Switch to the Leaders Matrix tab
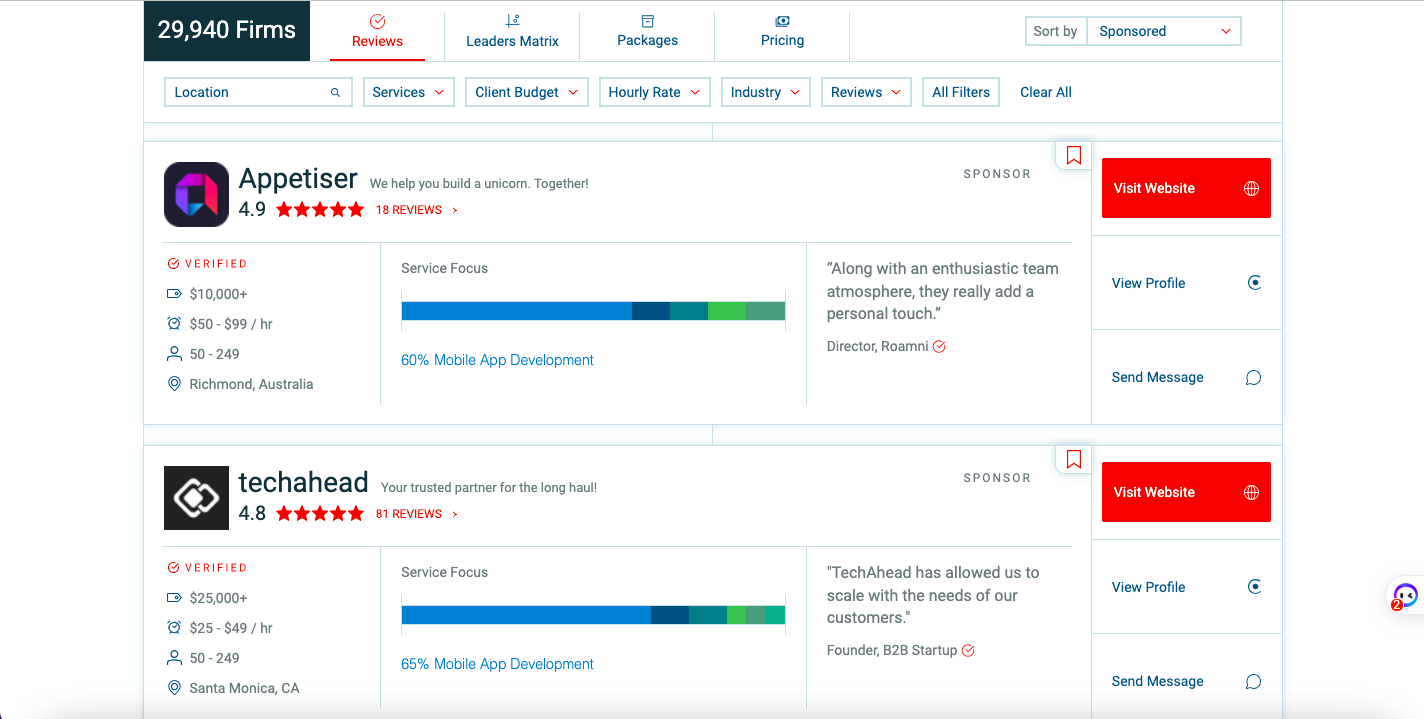Image resolution: width=1424 pixels, height=719 pixels. click(x=512, y=31)
